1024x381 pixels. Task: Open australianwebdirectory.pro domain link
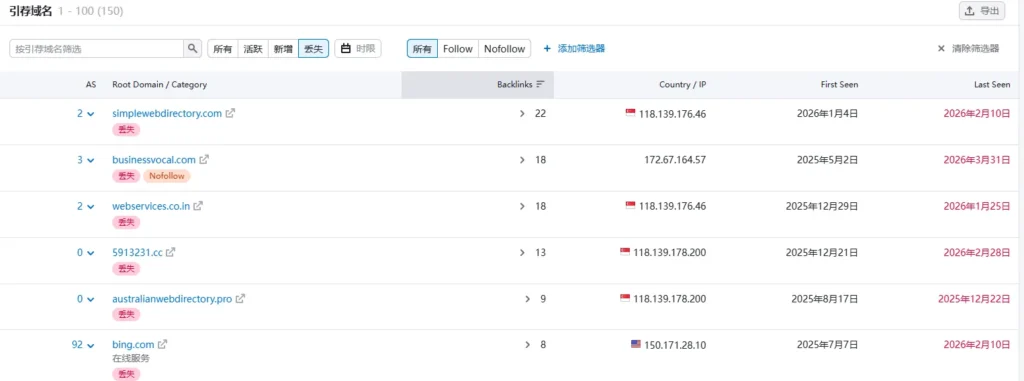pyautogui.click(x=172, y=299)
